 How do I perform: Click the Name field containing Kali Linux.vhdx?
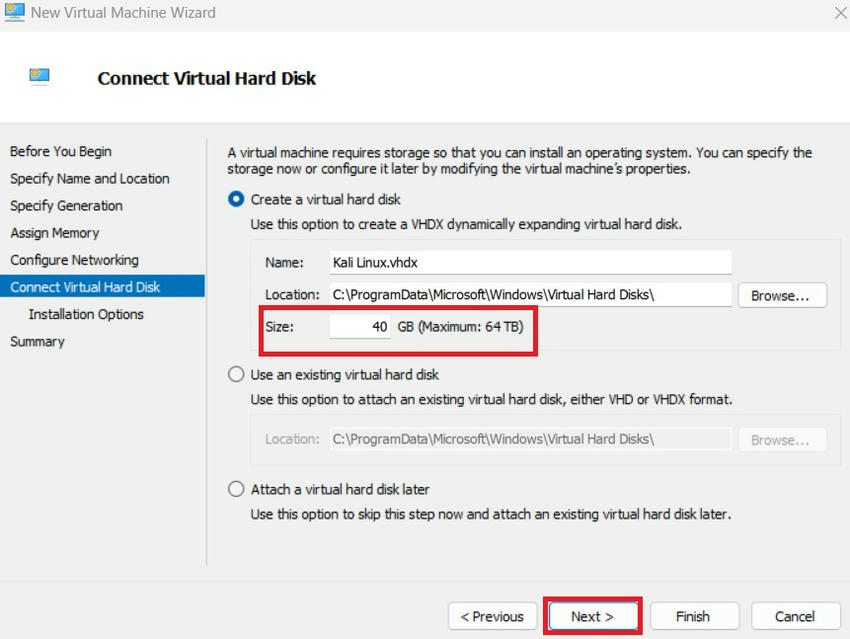coord(530,263)
